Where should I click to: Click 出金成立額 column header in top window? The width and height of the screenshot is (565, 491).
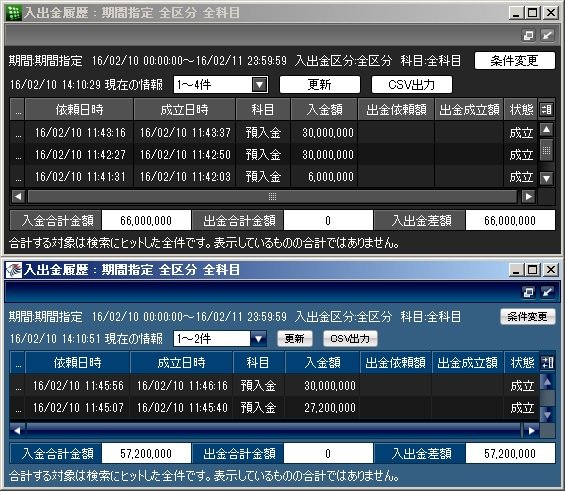pos(469,110)
